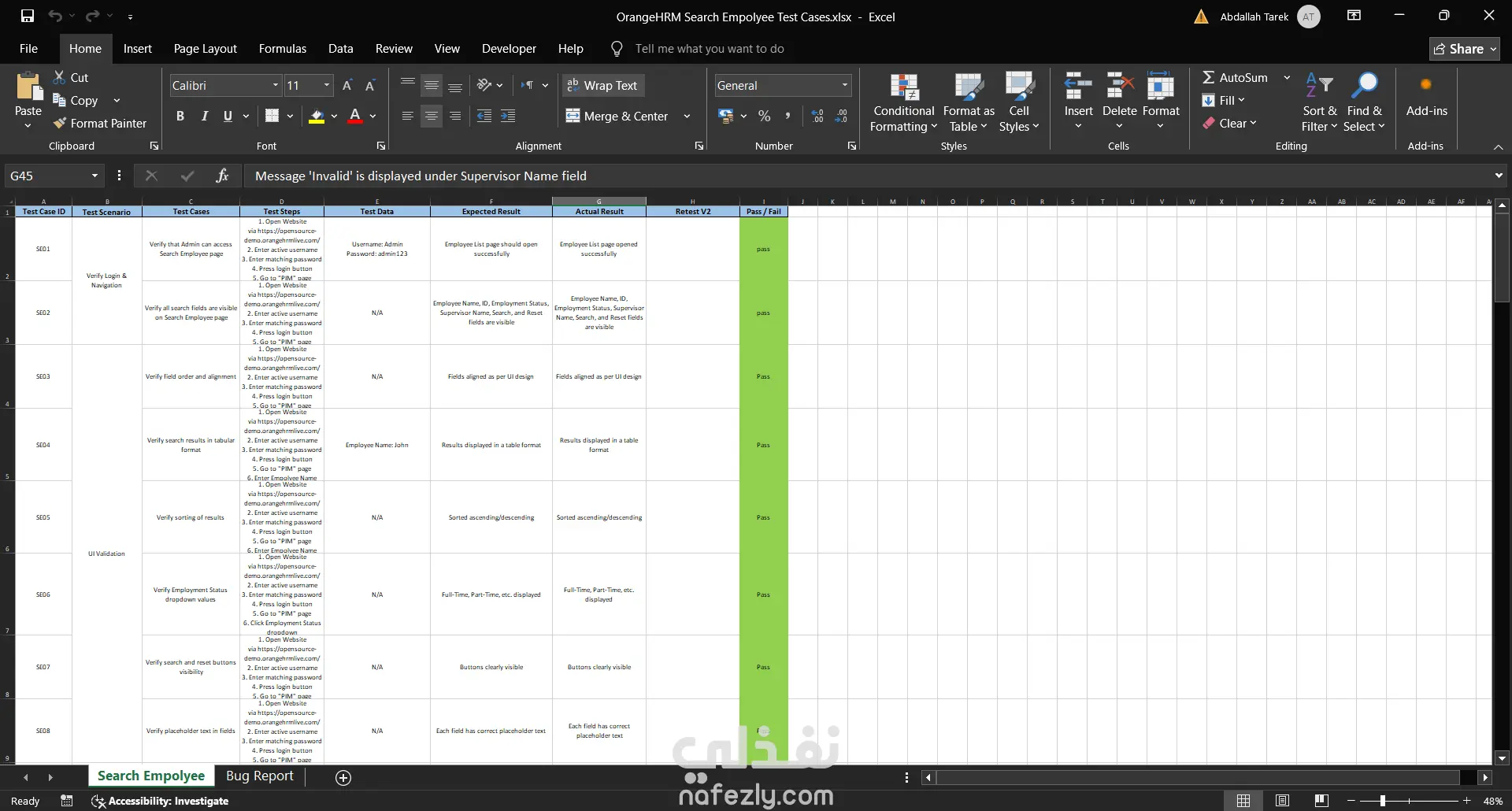Increase decimal places
This screenshot has height=811, width=1512.
pyautogui.click(x=817, y=116)
